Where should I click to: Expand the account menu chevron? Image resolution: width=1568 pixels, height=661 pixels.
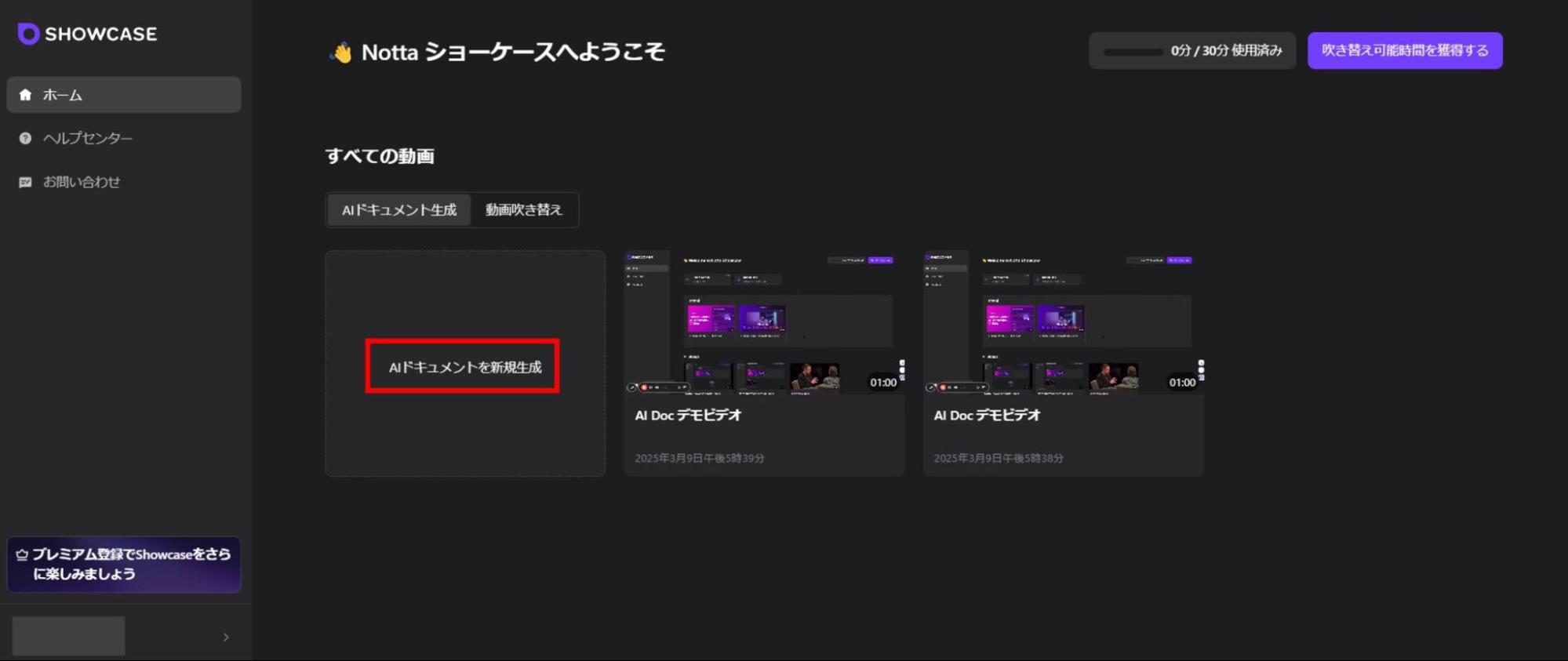[226, 637]
